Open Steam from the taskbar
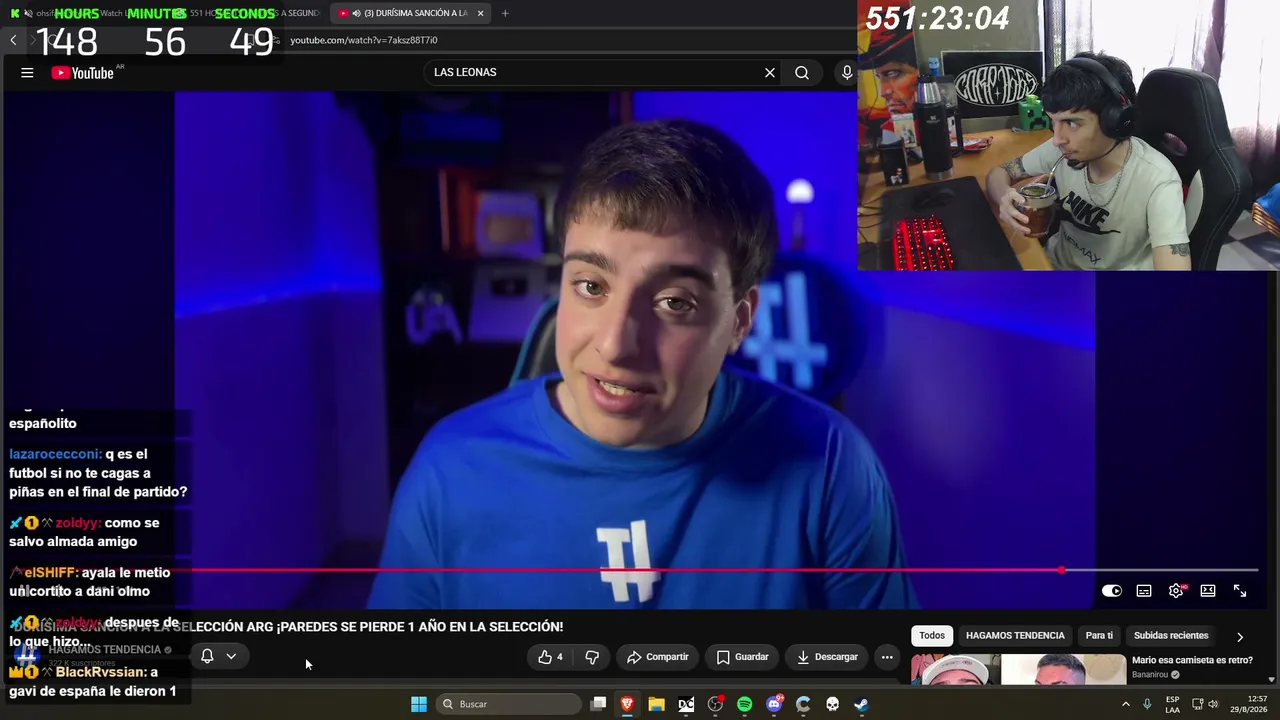 coord(861,704)
